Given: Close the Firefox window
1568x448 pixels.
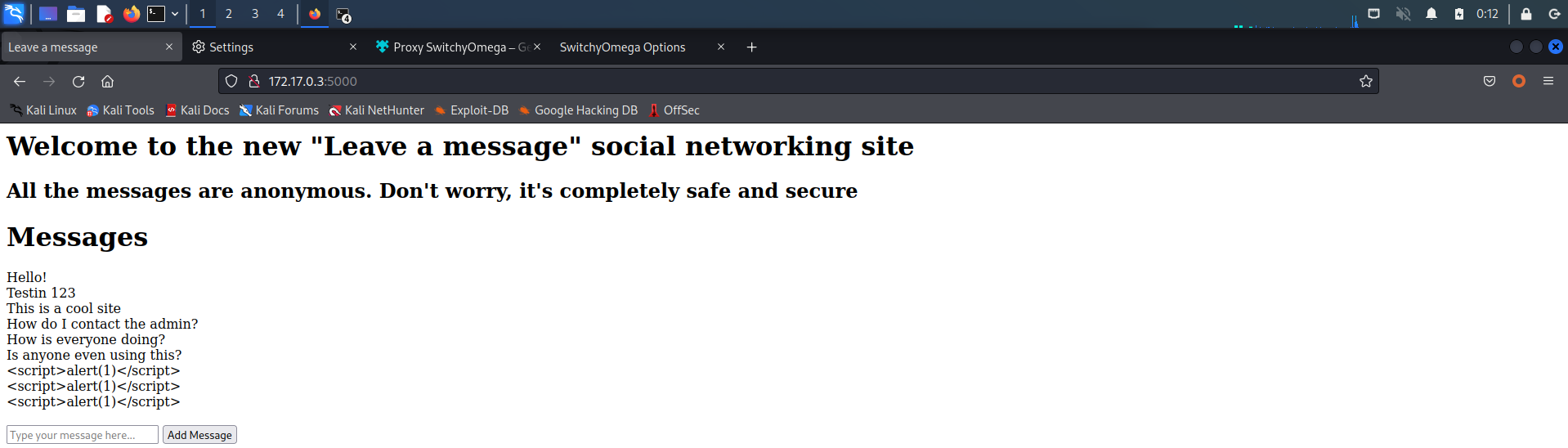Looking at the screenshot, I should [x=1556, y=47].
